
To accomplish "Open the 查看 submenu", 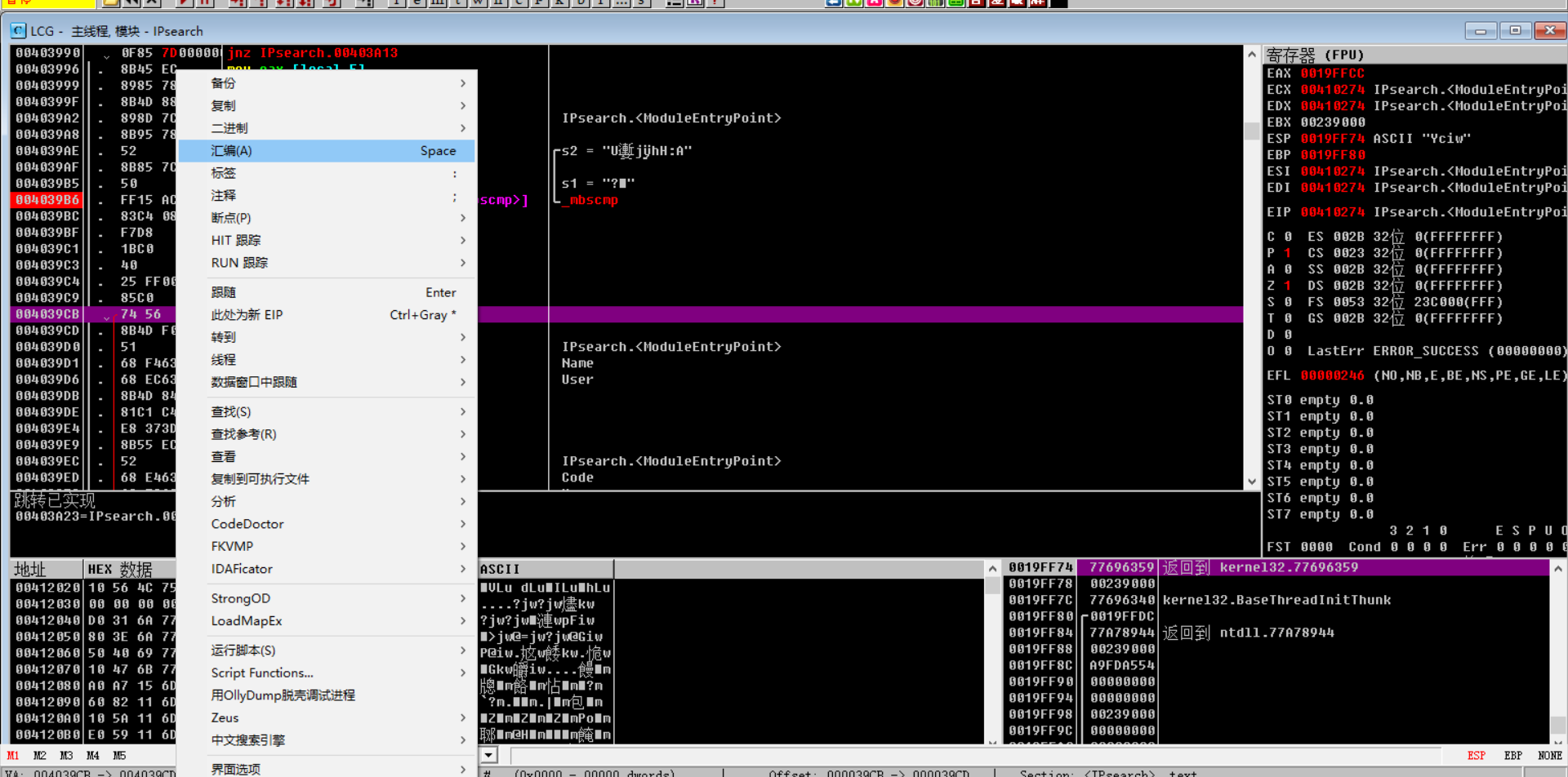I will (x=327, y=457).
